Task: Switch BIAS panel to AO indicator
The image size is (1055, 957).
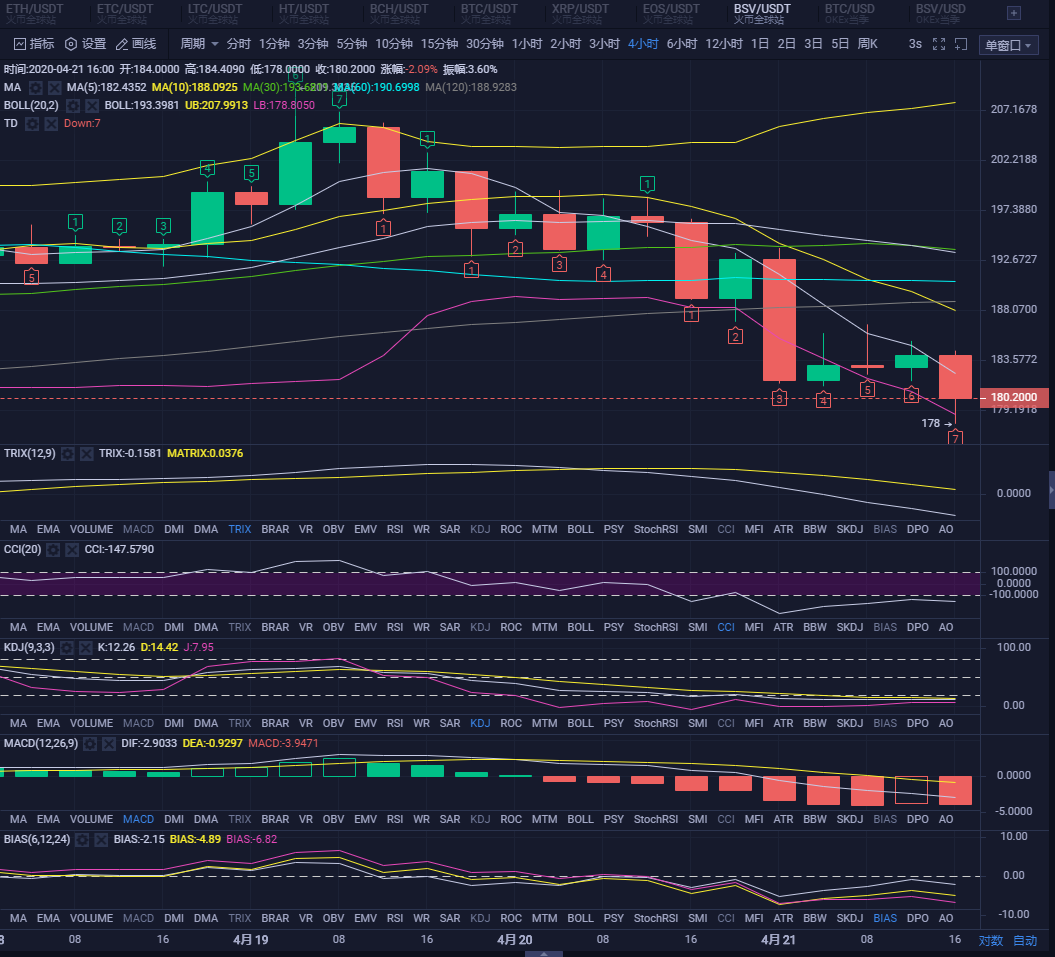Action: (946, 919)
